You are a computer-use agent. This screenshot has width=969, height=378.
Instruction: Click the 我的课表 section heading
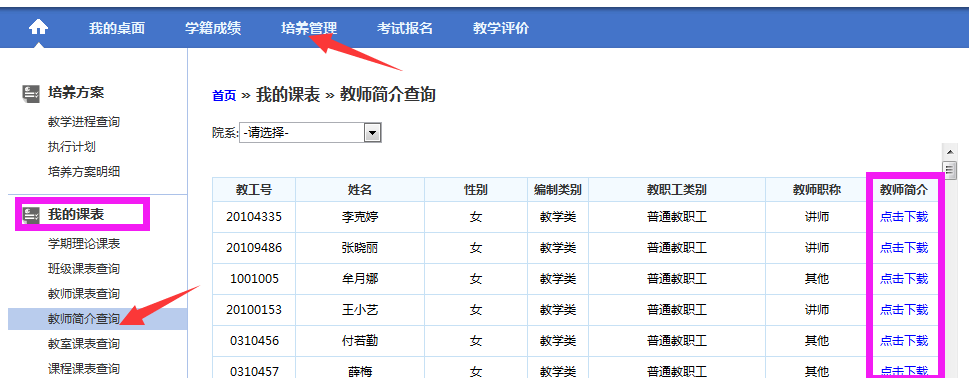click(x=76, y=214)
